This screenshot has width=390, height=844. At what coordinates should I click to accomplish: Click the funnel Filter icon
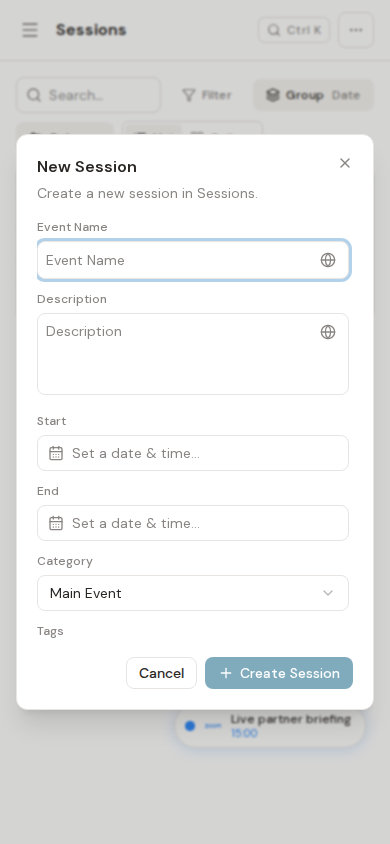pos(189,95)
